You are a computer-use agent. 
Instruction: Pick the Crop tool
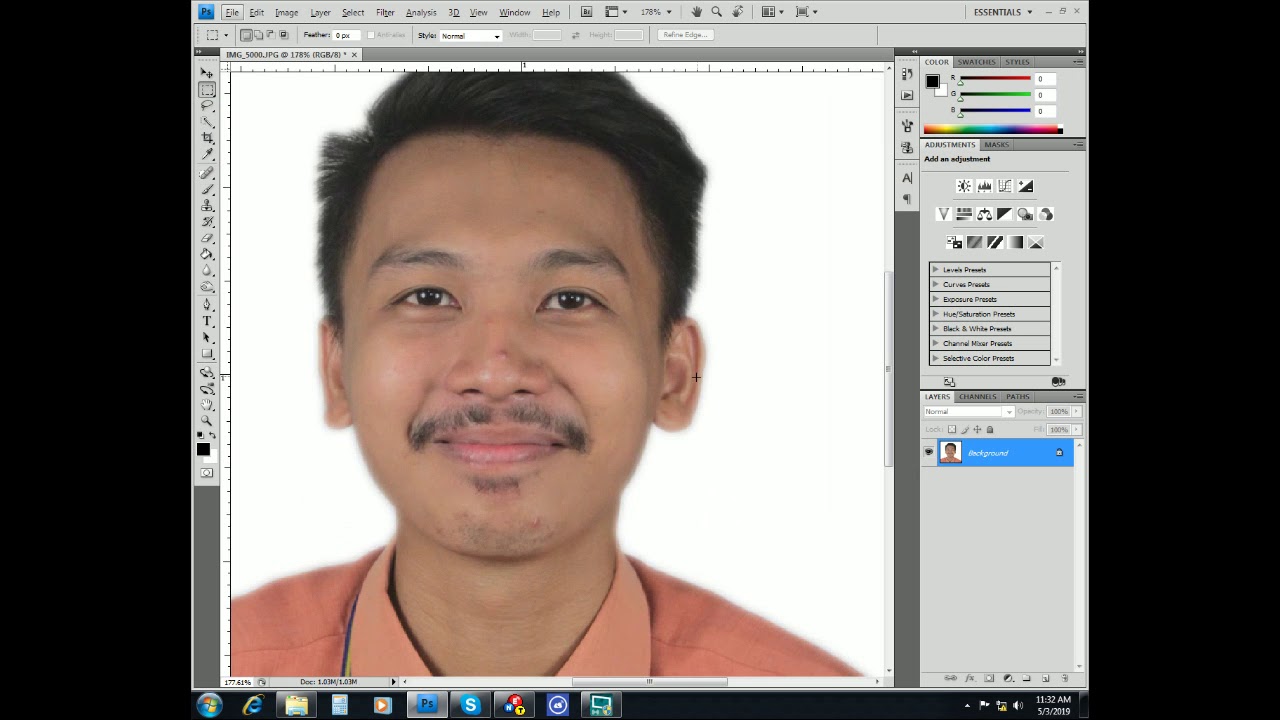pos(207,138)
